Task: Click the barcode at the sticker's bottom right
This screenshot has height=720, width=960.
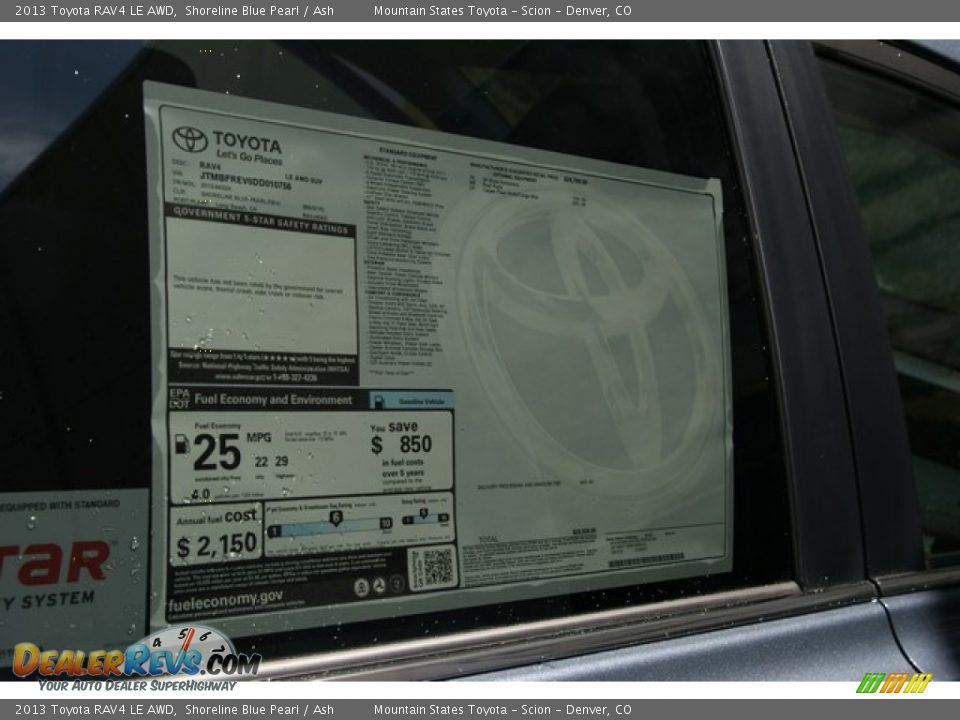Action: coord(647,560)
